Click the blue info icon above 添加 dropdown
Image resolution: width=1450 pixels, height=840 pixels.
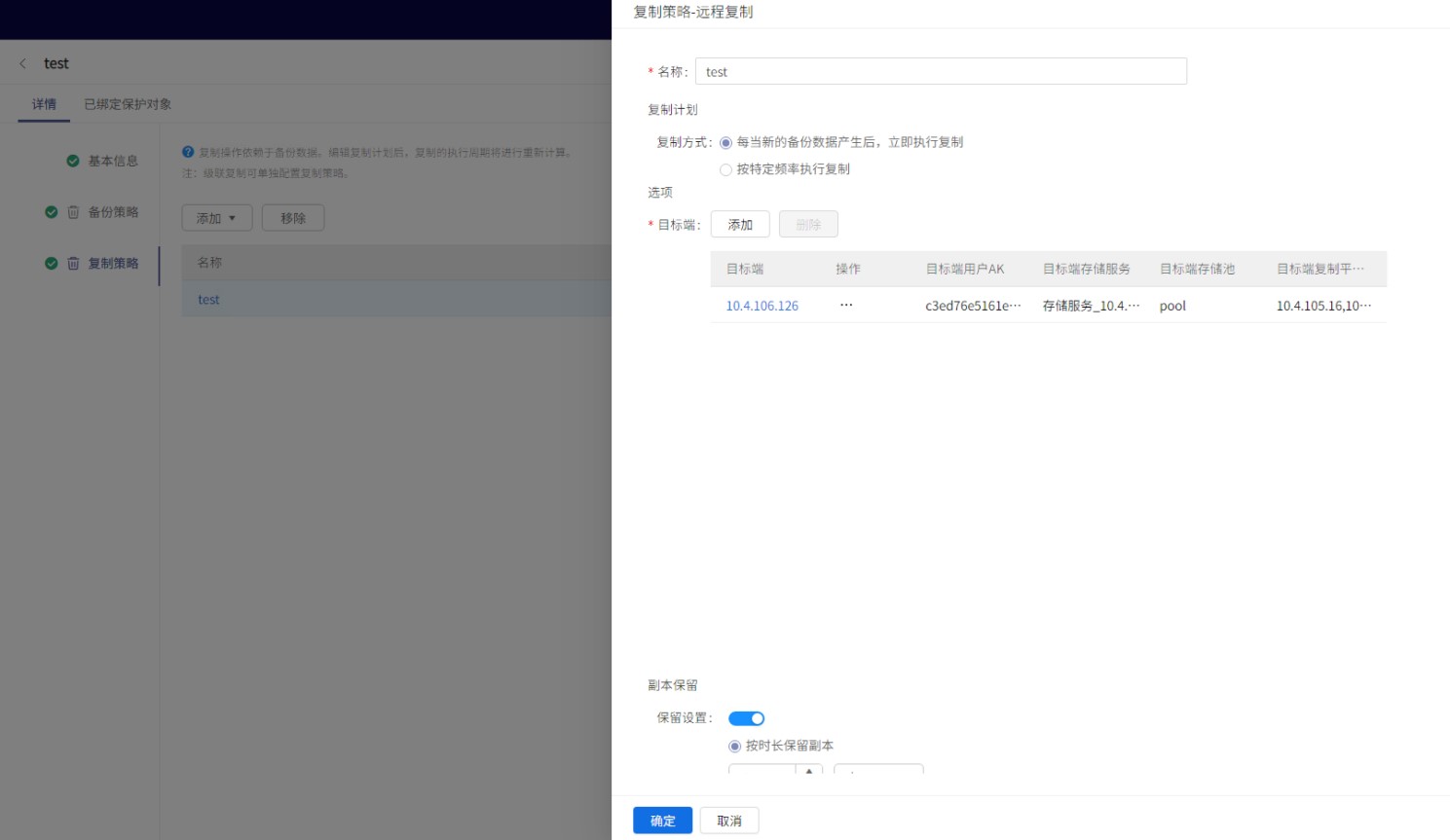pos(188,152)
